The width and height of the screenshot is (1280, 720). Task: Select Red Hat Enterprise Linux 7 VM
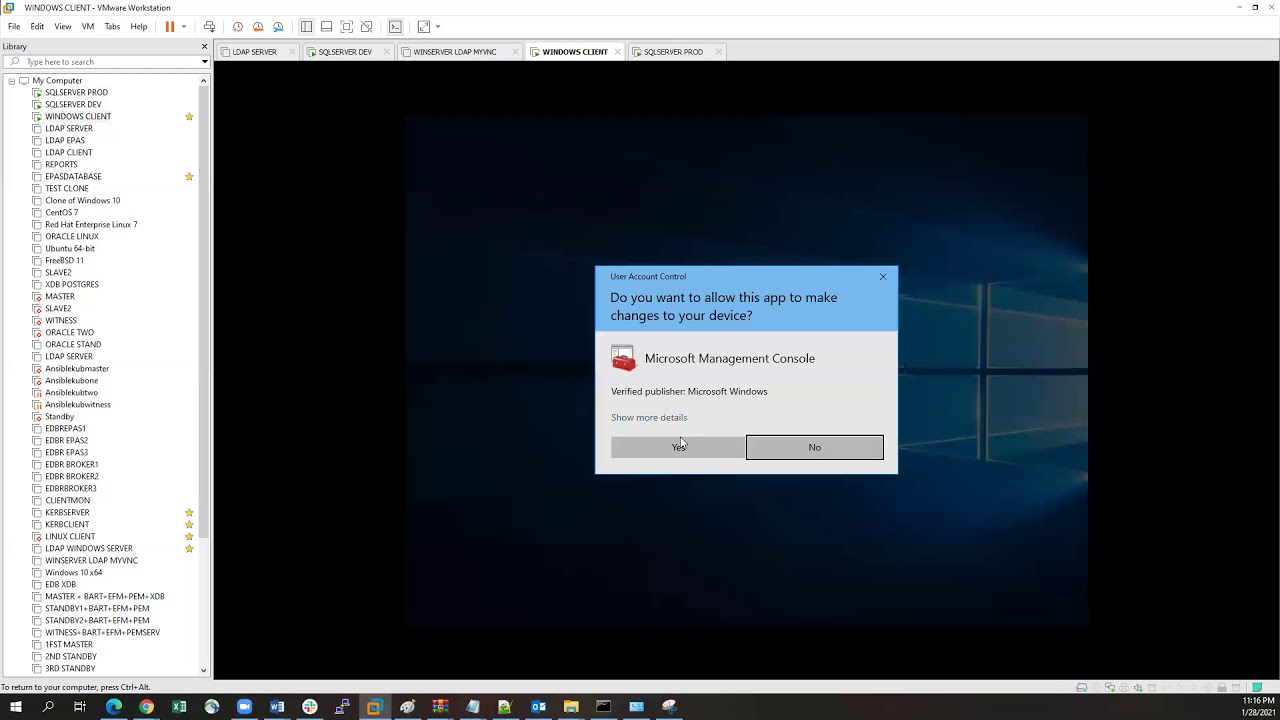click(x=91, y=225)
